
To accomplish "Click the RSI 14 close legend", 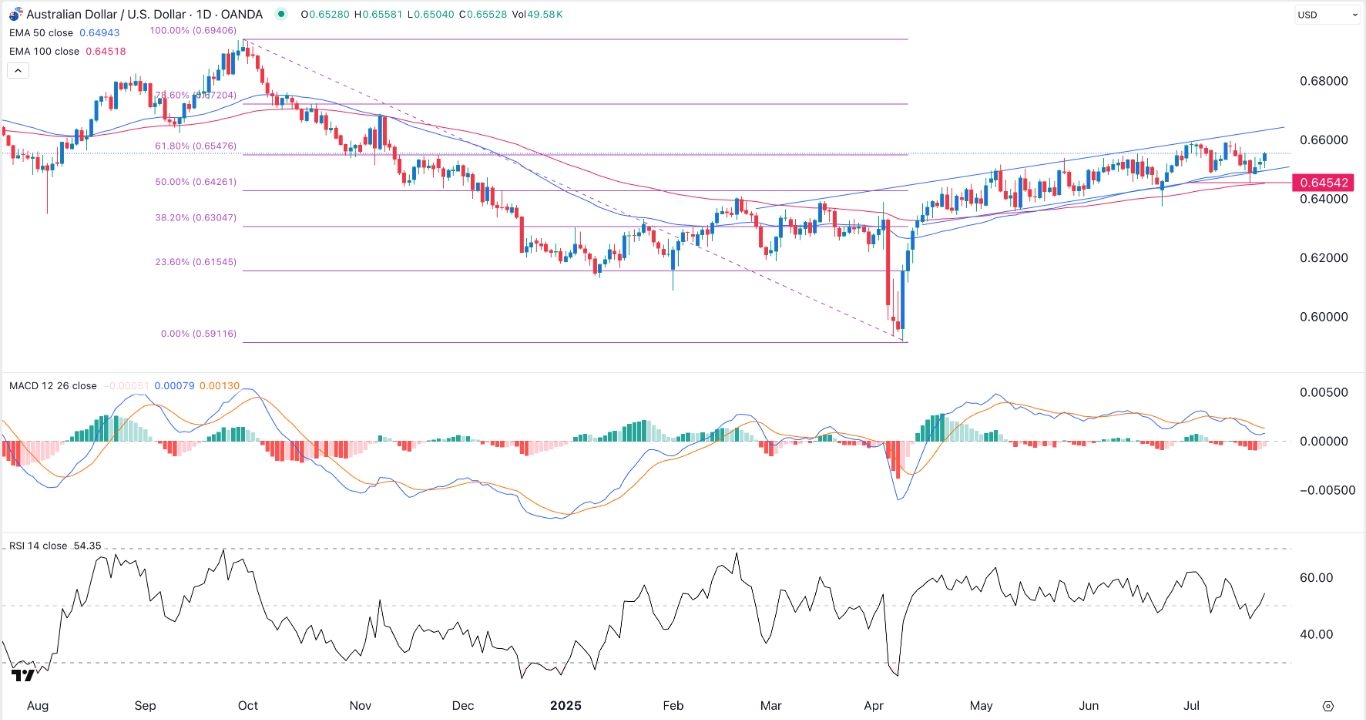I will [x=40, y=545].
